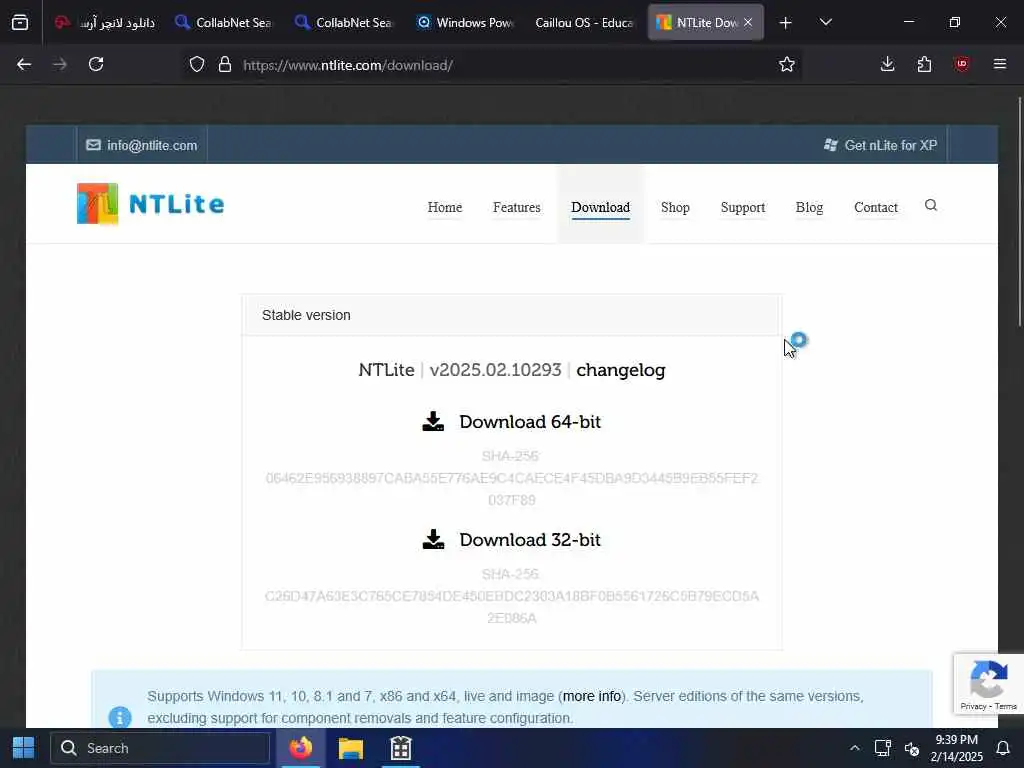The width and height of the screenshot is (1024, 768).
Task: Switch to the second CollabNet Search tab
Action: pyautogui.click(x=344, y=22)
